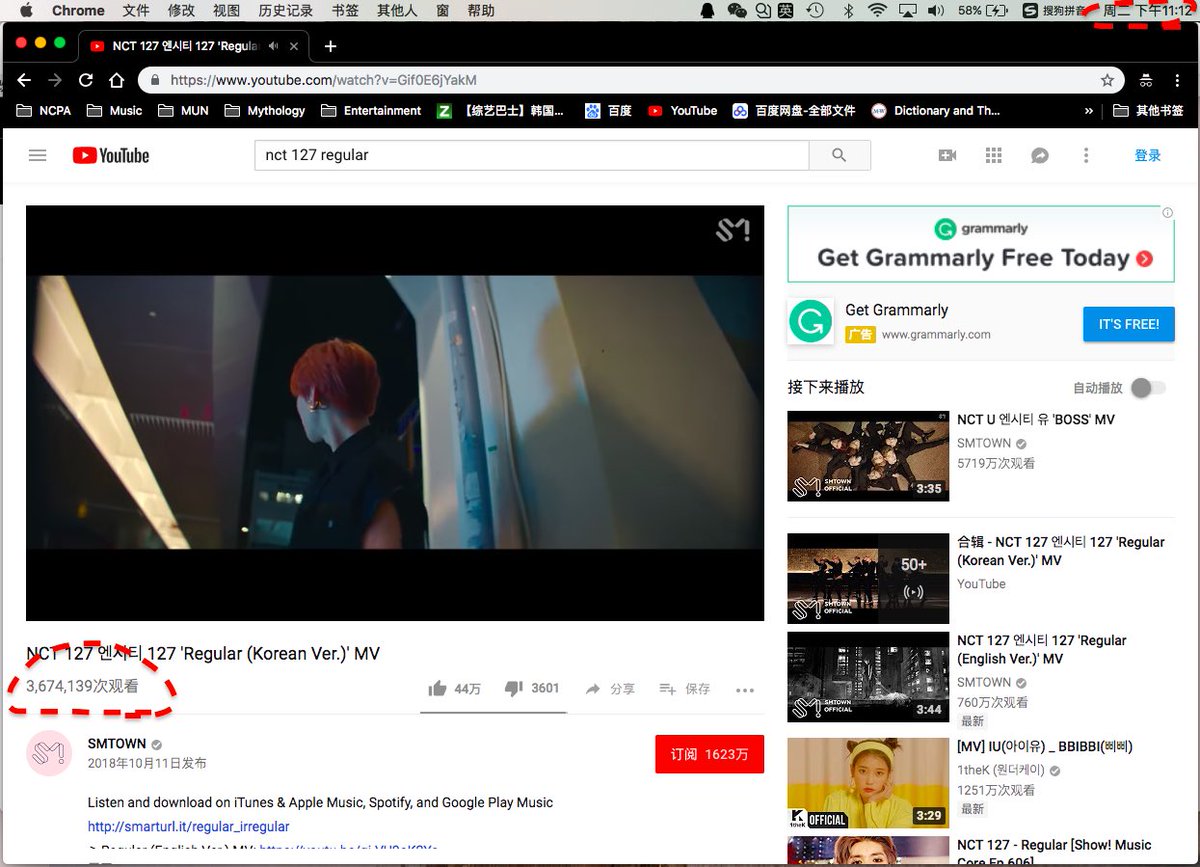The width and height of the screenshot is (1200, 867).
Task: Click the 3,674,139次观看 view count
Action: pos(82,686)
